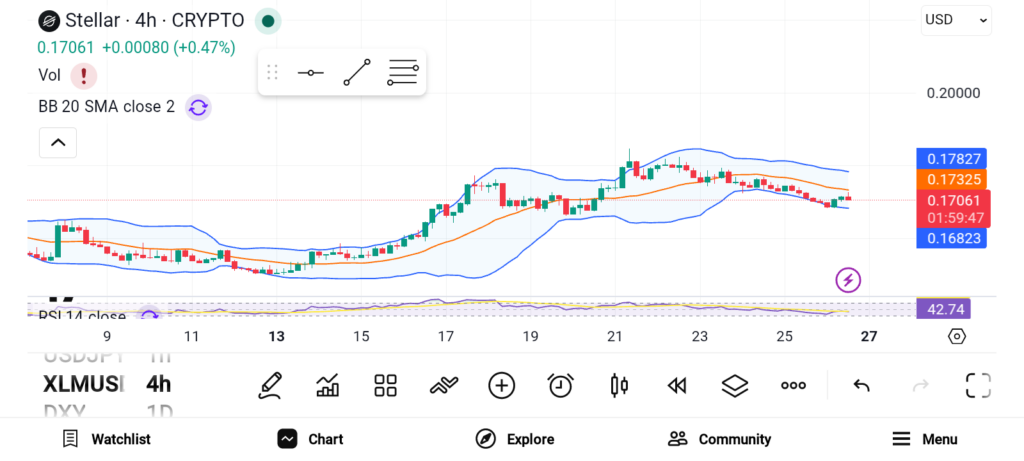Open the object tree layers icon
Viewport: 1024px width, 461px height.
[735, 385]
